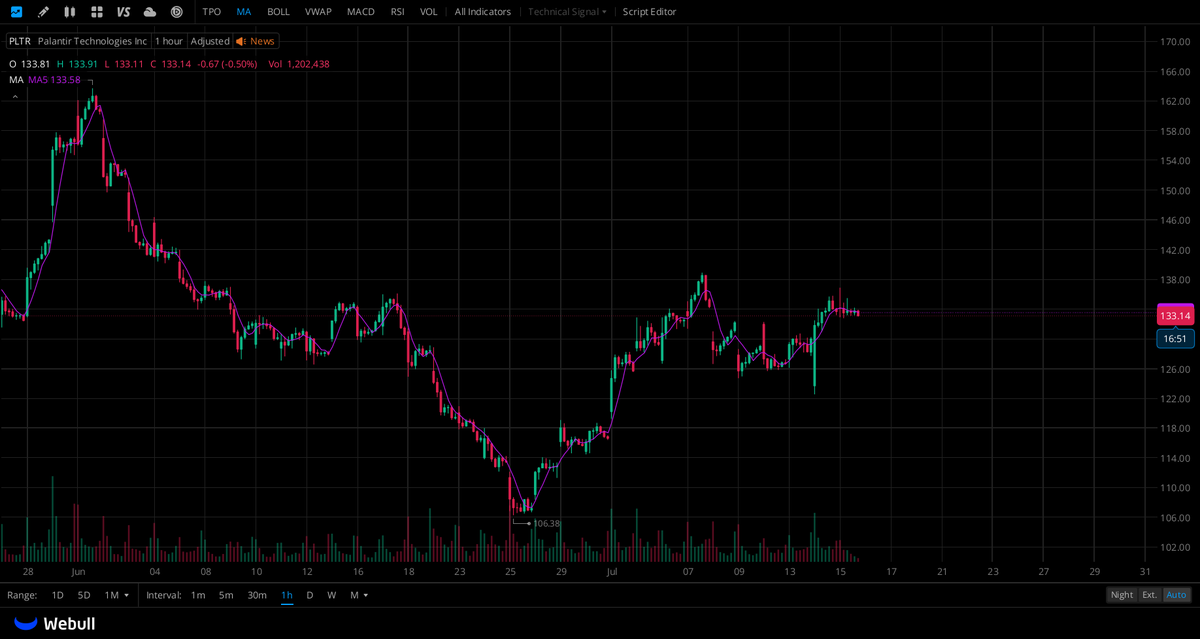This screenshot has width=1200, height=639.
Task: Click the Jul date axis label
Action: pos(611,571)
